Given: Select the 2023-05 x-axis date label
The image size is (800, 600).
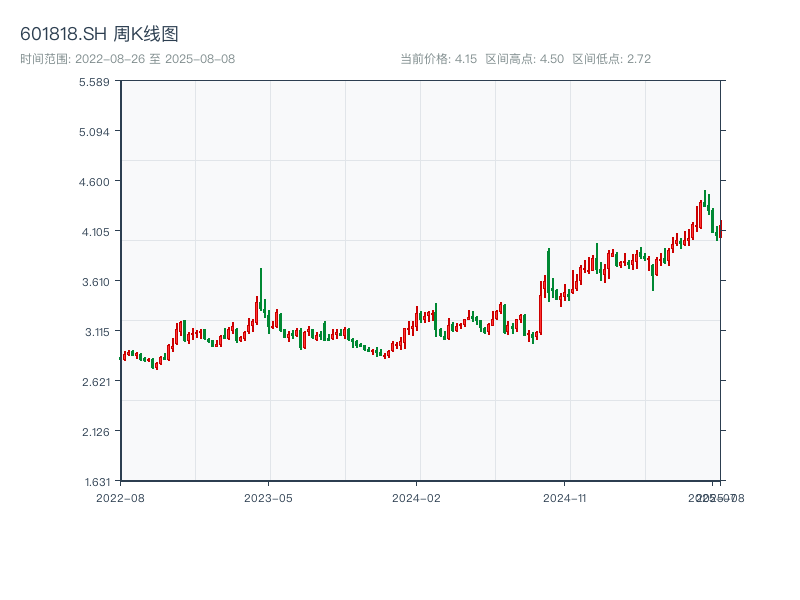Looking at the screenshot, I should (269, 497).
